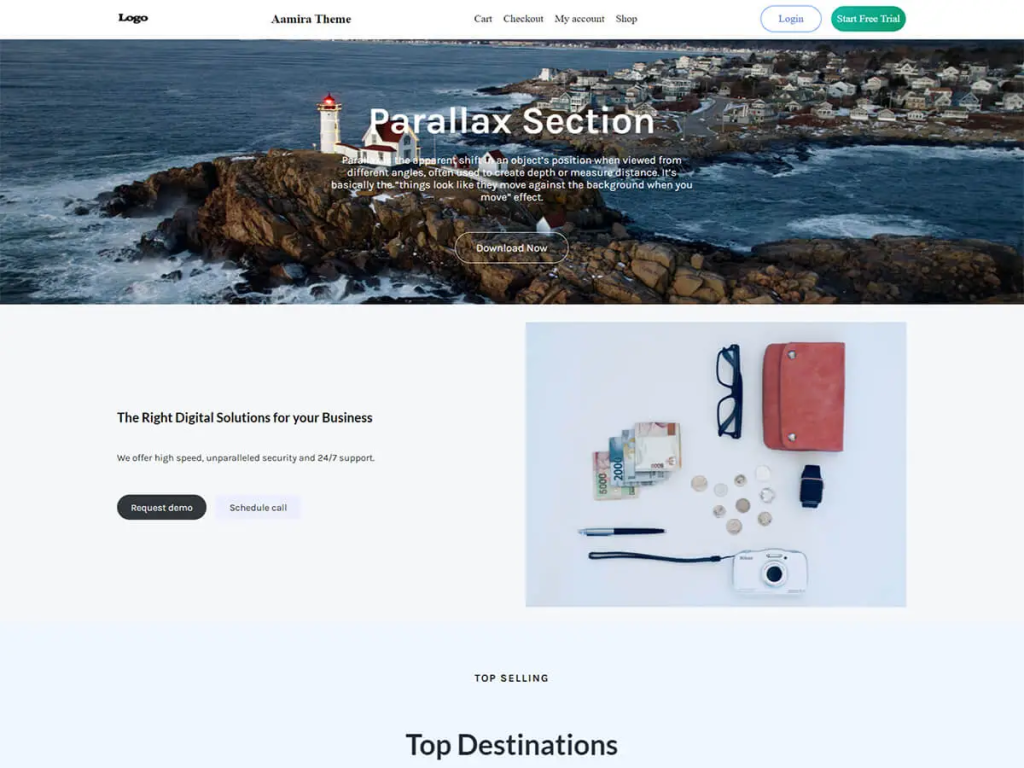Open the Aamira Theme site title link

[311, 19]
